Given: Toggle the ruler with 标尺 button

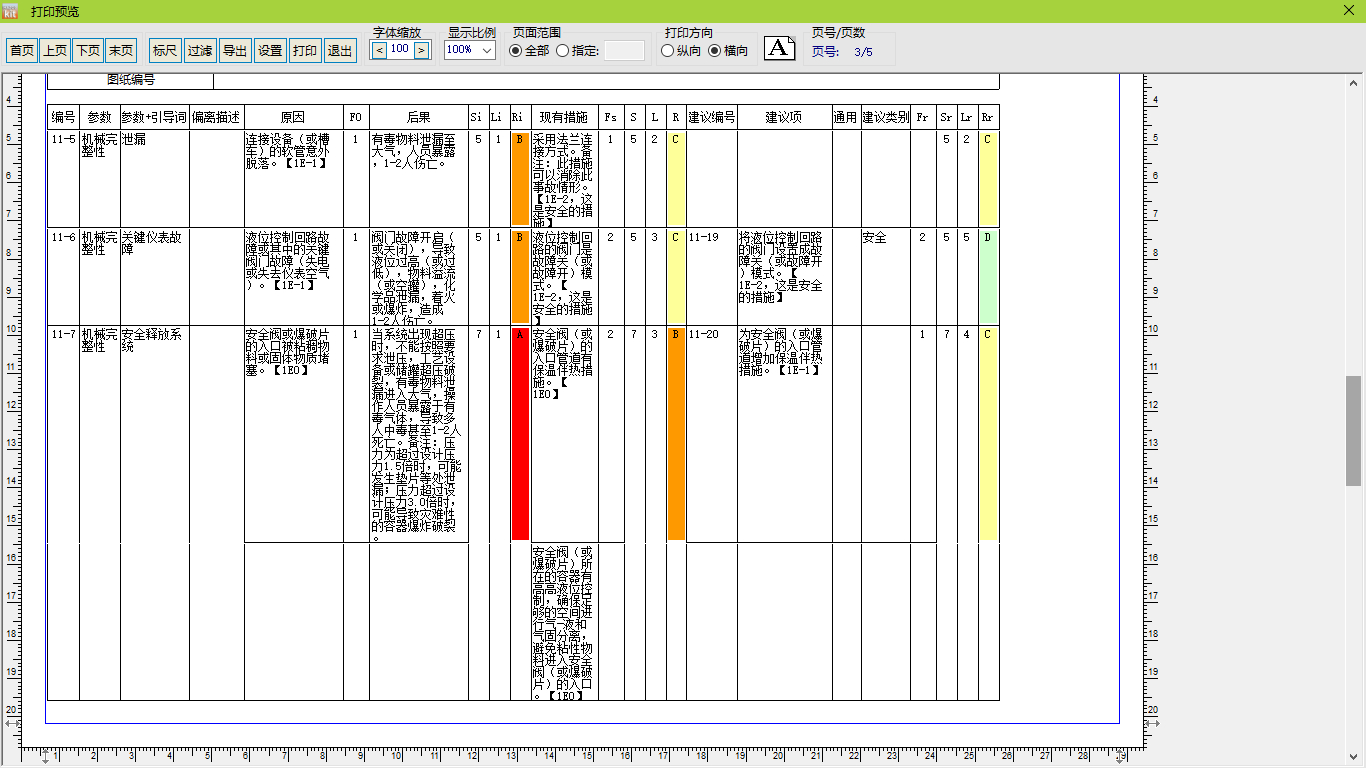Looking at the screenshot, I should pyautogui.click(x=165, y=50).
